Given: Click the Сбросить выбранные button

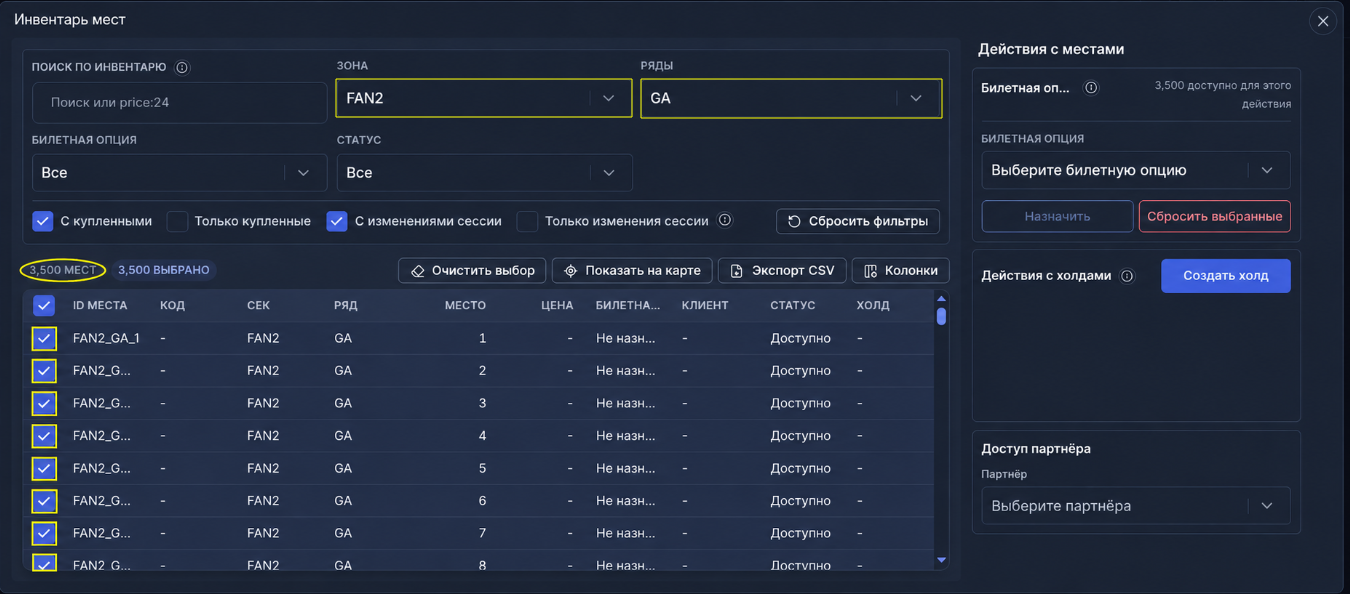Looking at the screenshot, I should tap(1215, 216).
